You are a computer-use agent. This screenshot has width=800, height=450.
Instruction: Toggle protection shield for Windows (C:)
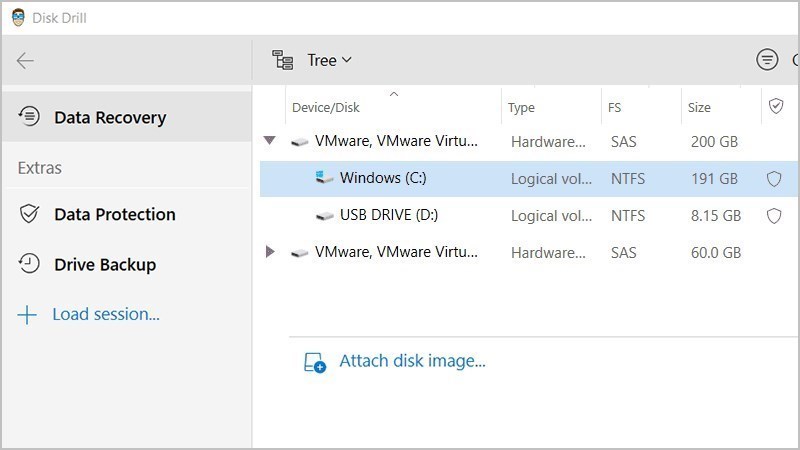(774, 179)
